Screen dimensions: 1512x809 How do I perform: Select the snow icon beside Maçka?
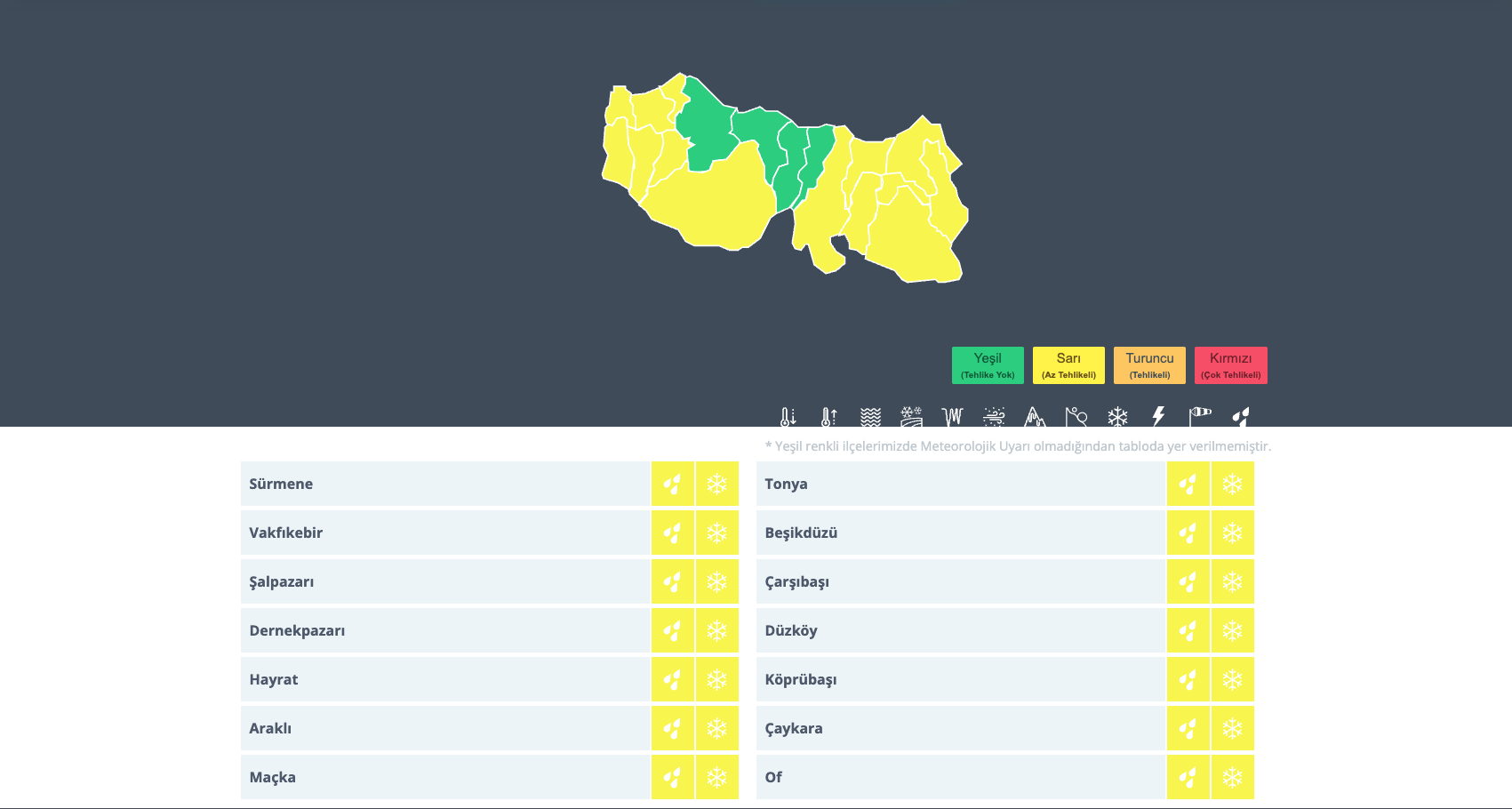tap(717, 777)
